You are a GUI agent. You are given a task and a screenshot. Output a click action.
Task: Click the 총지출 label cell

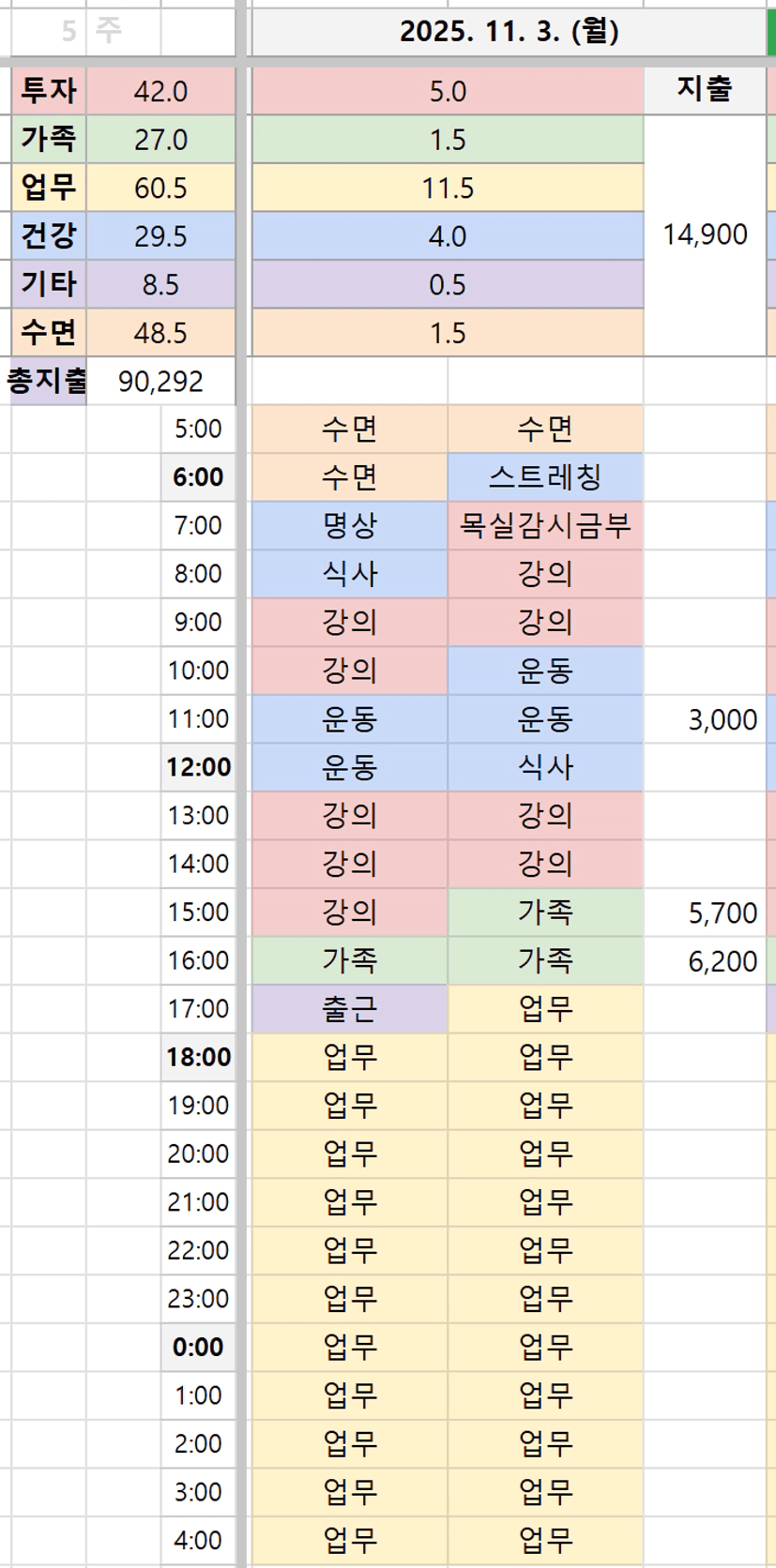point(47,381)
